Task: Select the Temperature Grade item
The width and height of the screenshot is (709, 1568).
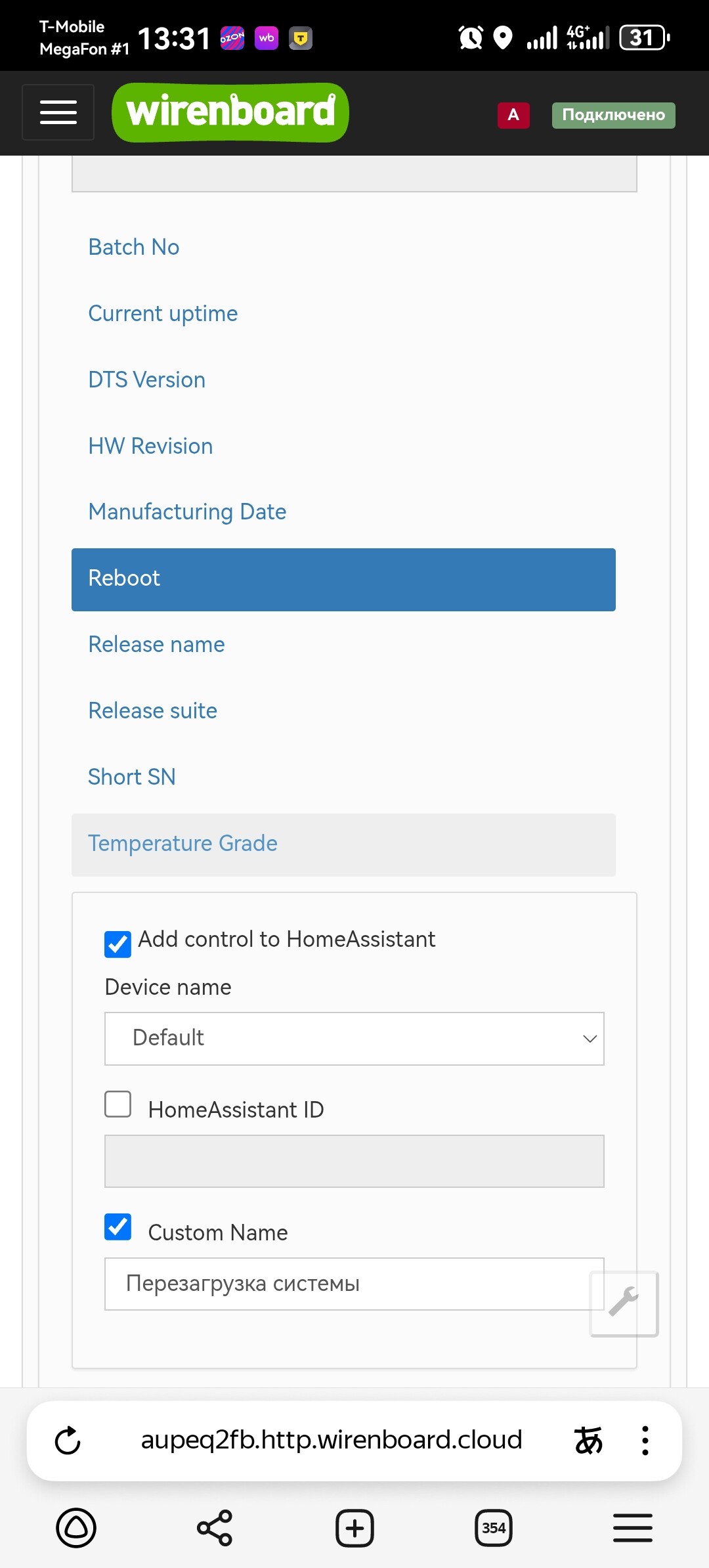Action: 343,844
